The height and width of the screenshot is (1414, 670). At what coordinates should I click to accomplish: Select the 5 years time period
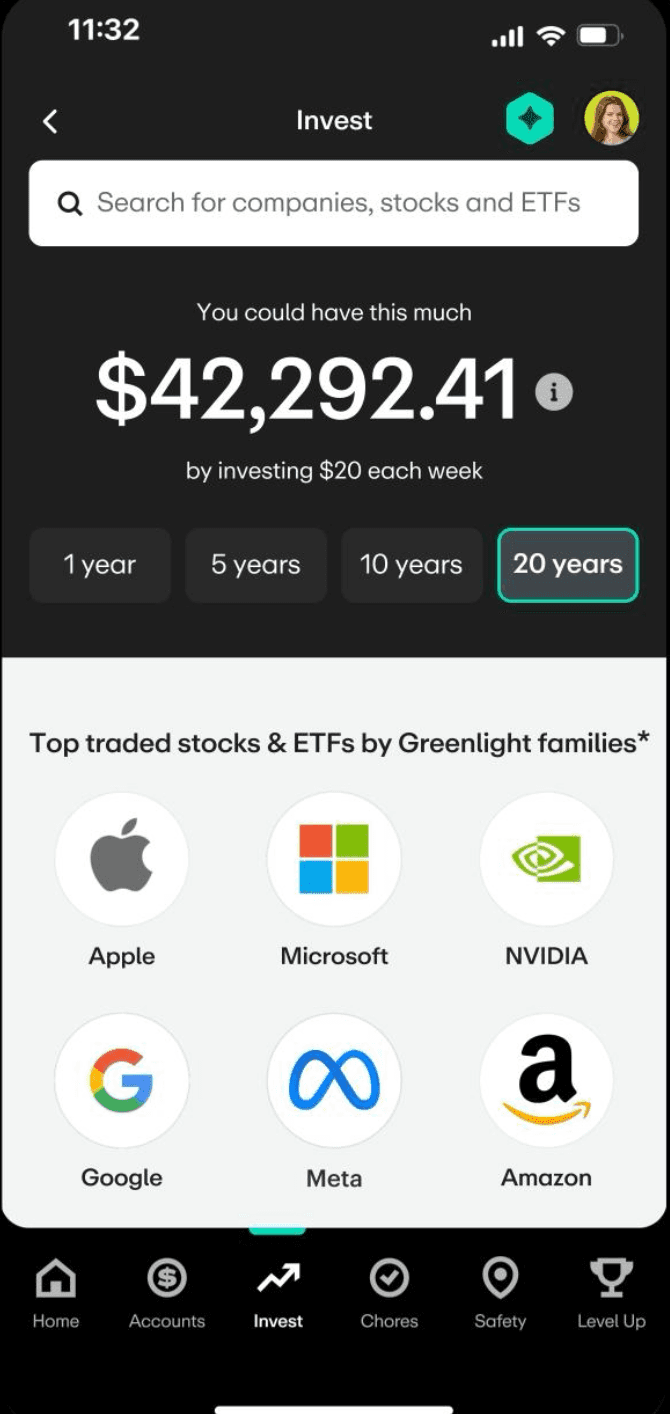click(x=256, y=565)
